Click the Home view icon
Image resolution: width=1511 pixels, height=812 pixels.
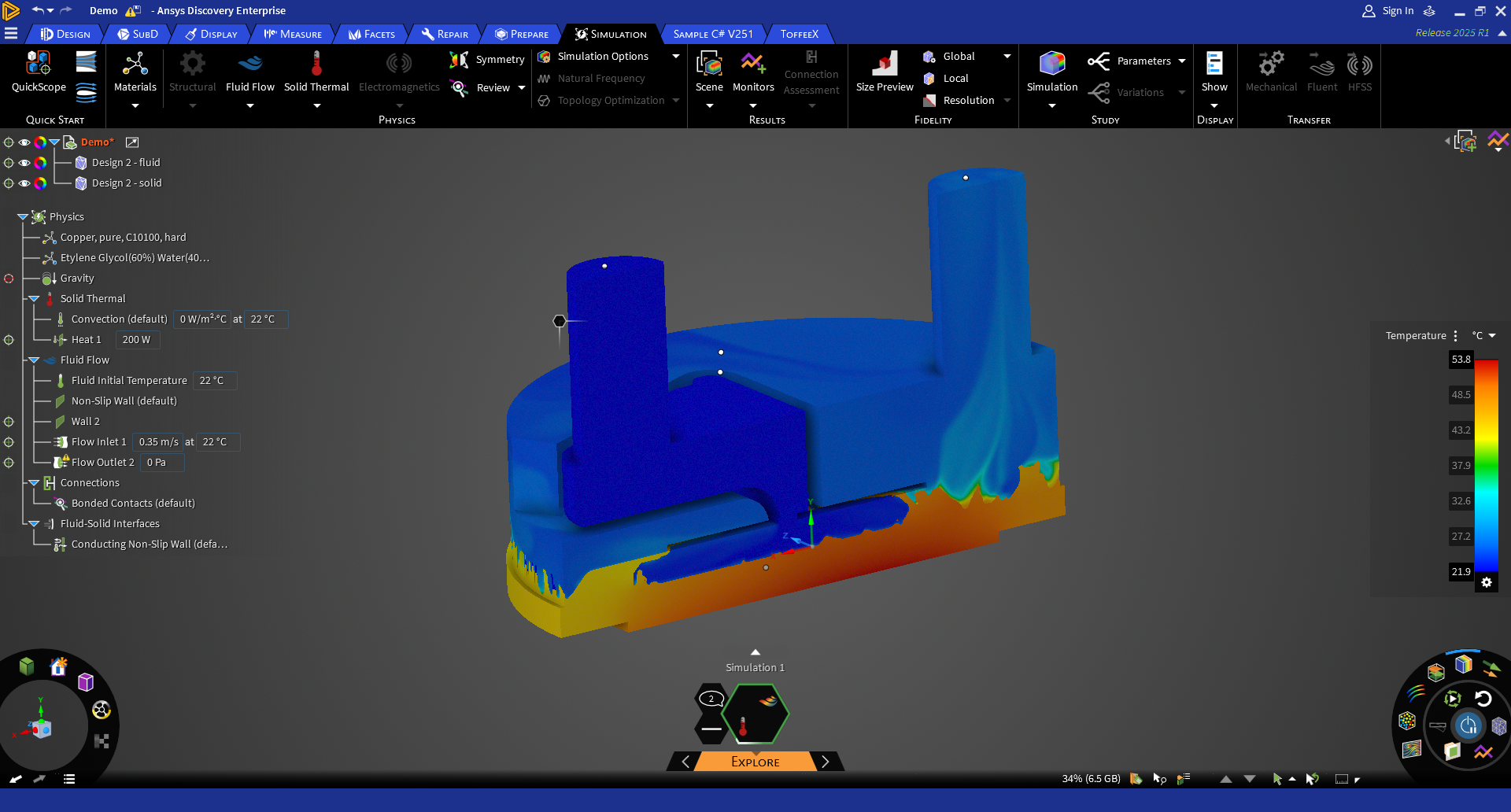coord(58,667)
